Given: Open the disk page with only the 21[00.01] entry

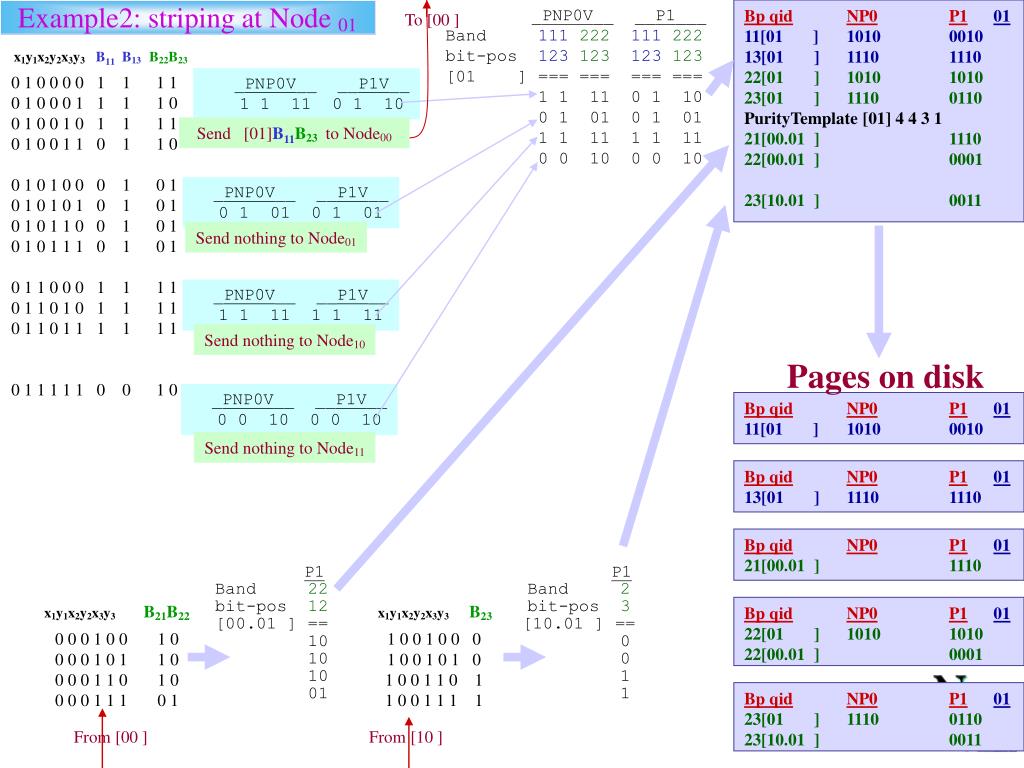Looking at the screenshot, I should coord(878,555).
